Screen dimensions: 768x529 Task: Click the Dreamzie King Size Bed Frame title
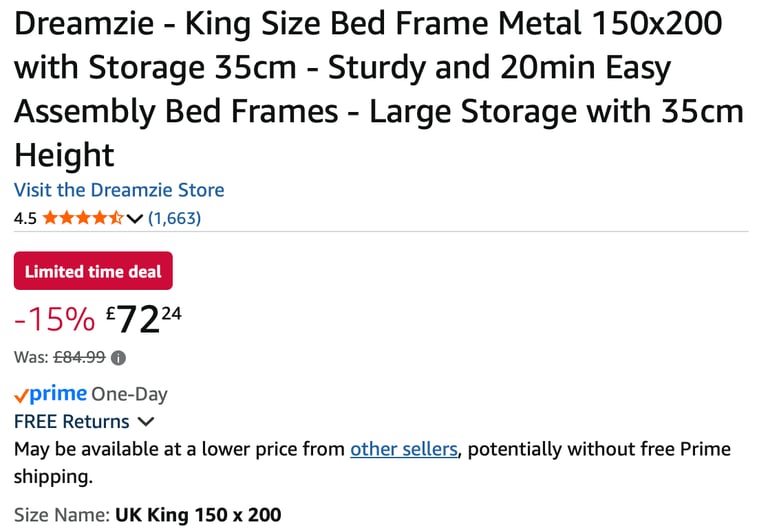pos(379,89)
